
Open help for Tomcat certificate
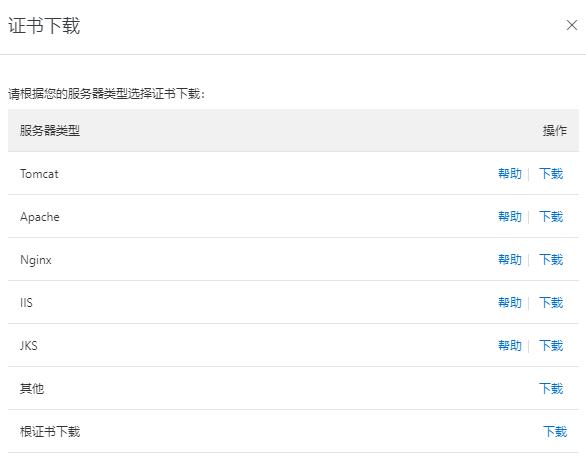(509, 173)
